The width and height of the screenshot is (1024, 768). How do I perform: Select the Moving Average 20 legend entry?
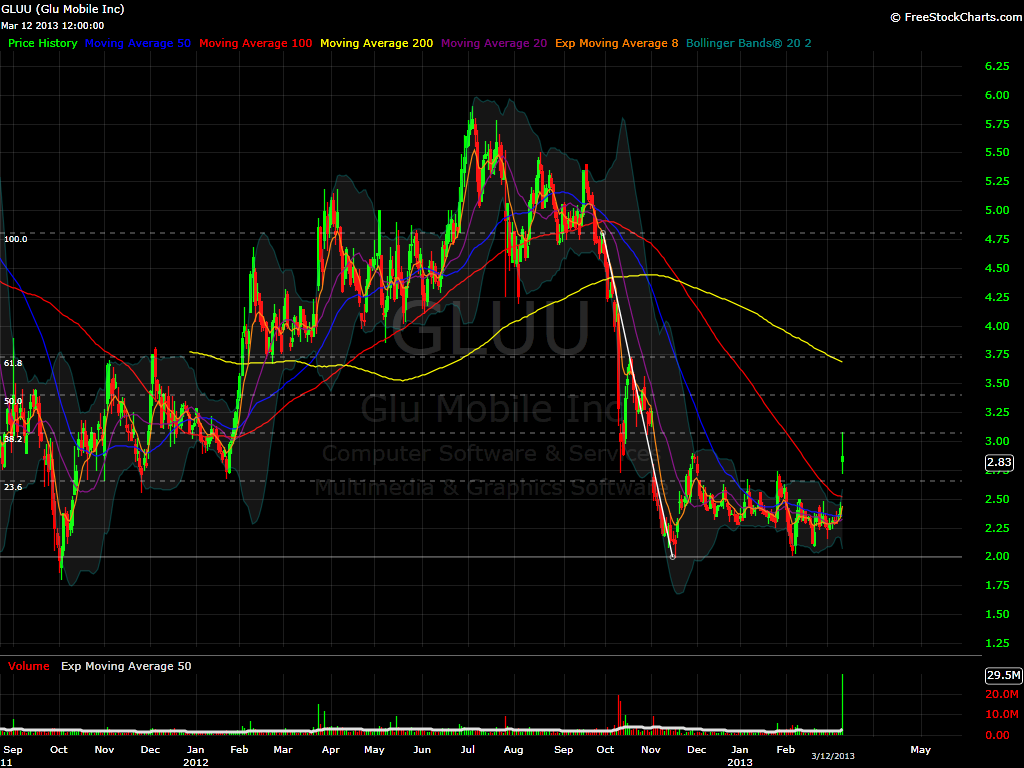tap(493, 43)
